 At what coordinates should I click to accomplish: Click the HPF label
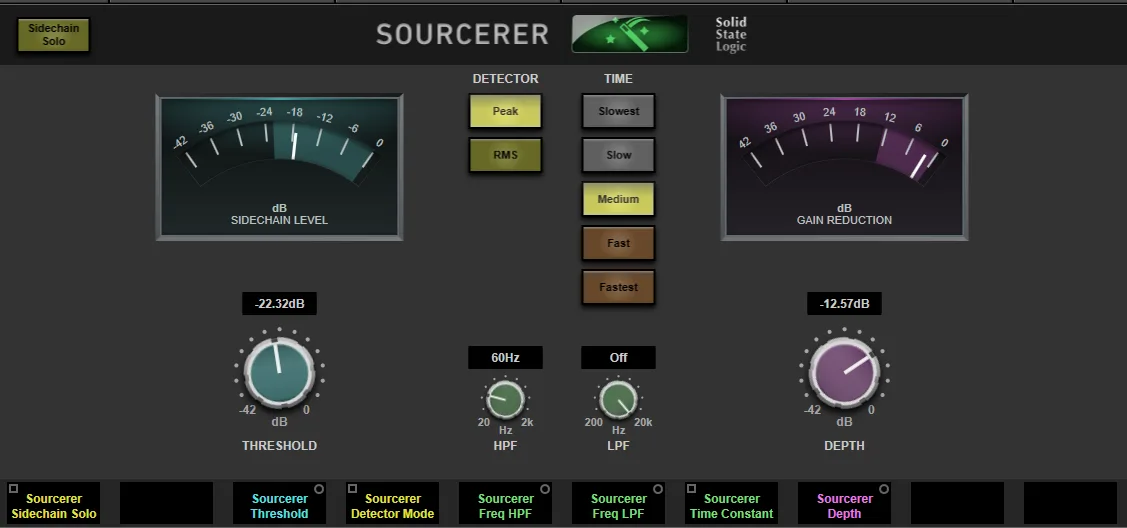coord(505,445)
